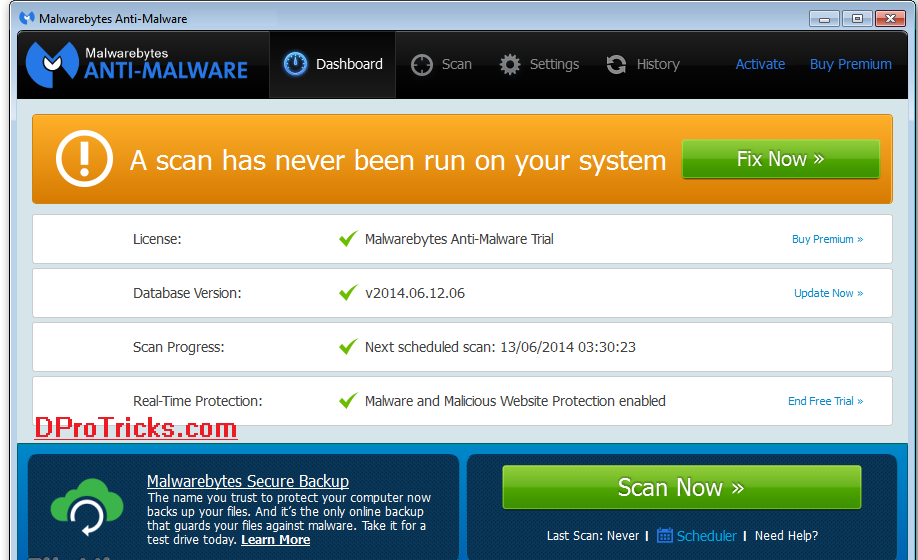The width and height of the screenshot is (918, 560).
Task: Click the Need Help? link
Action: pyautogui.click(x=786, y=535)
